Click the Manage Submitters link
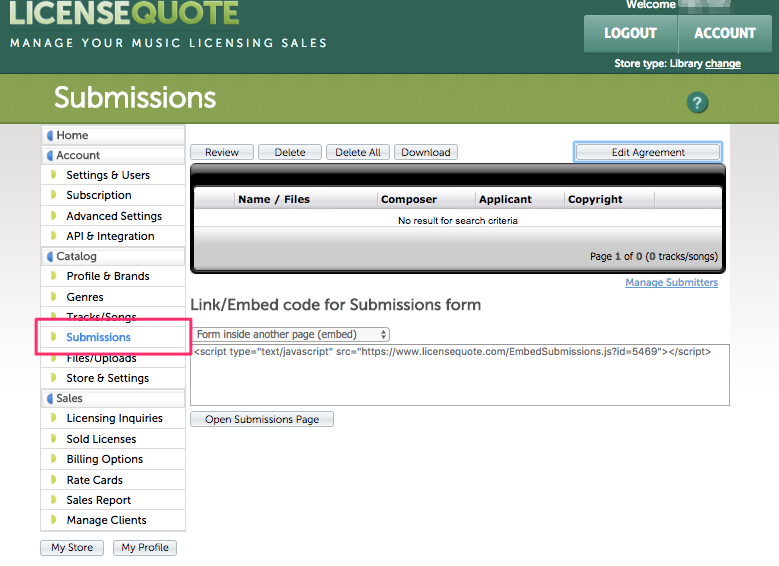 pyautogui.click(x=671, y=282)
